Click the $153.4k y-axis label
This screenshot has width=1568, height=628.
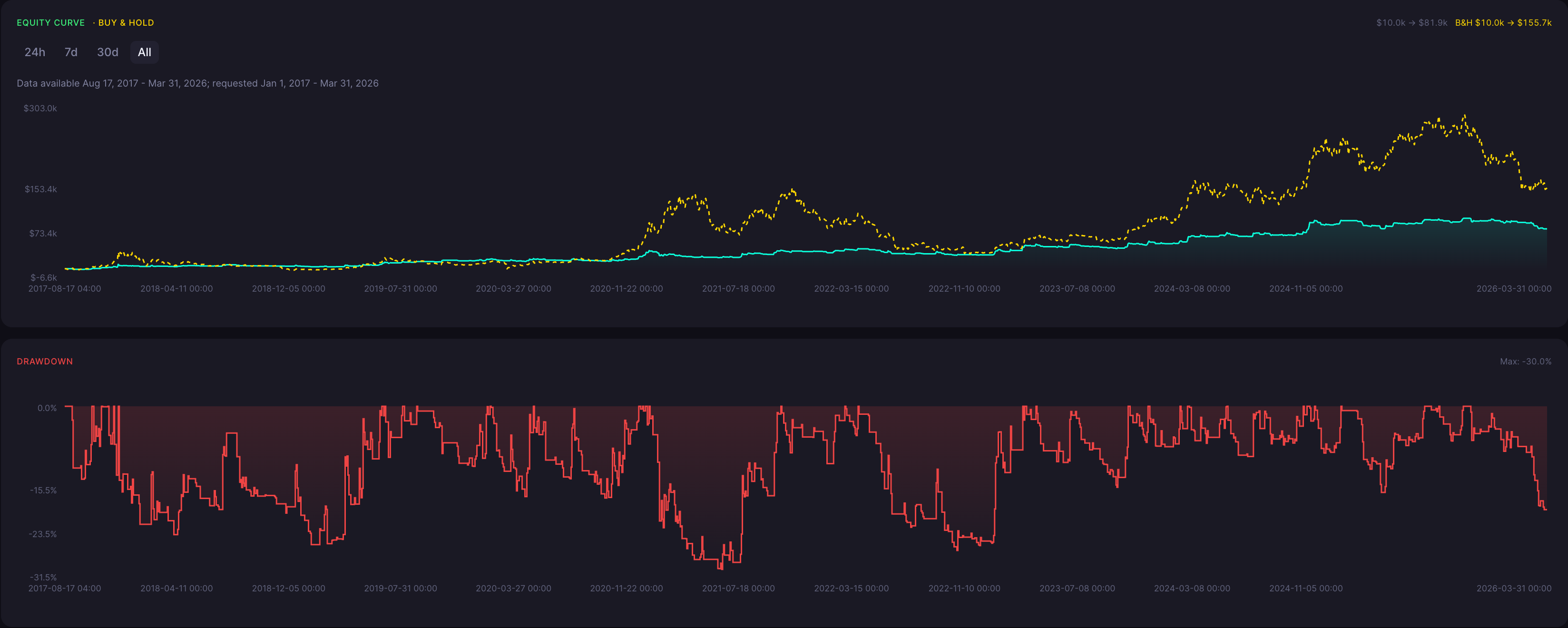41,189
